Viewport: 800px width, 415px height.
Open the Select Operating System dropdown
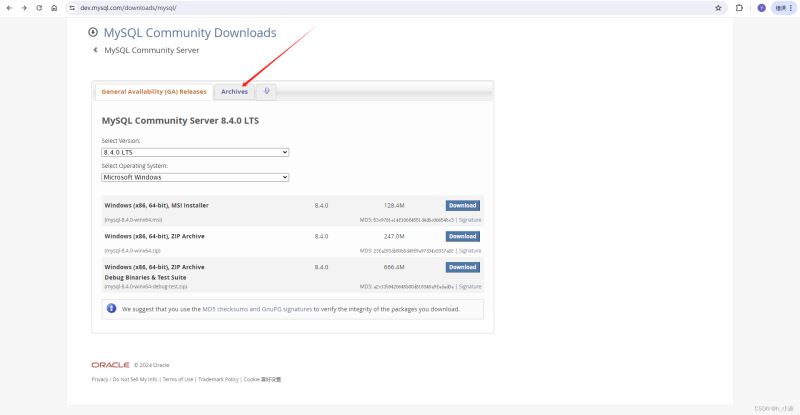[195, 177]
